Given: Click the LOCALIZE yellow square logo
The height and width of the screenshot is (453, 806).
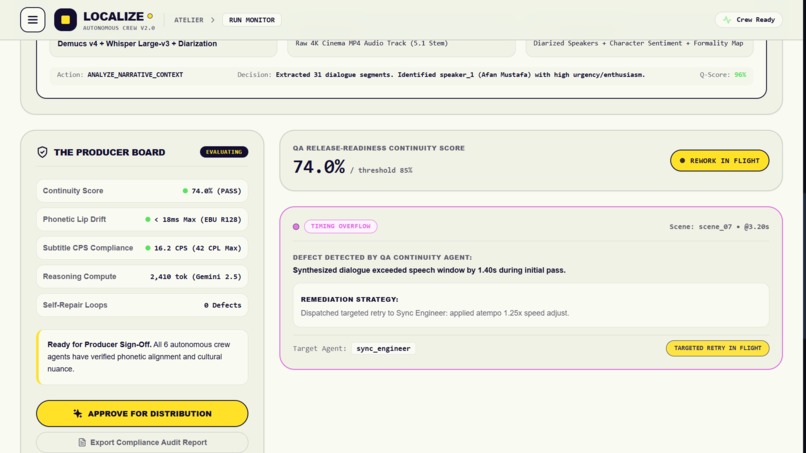Looking at the screenshot, I should click(x=65, y=20).
